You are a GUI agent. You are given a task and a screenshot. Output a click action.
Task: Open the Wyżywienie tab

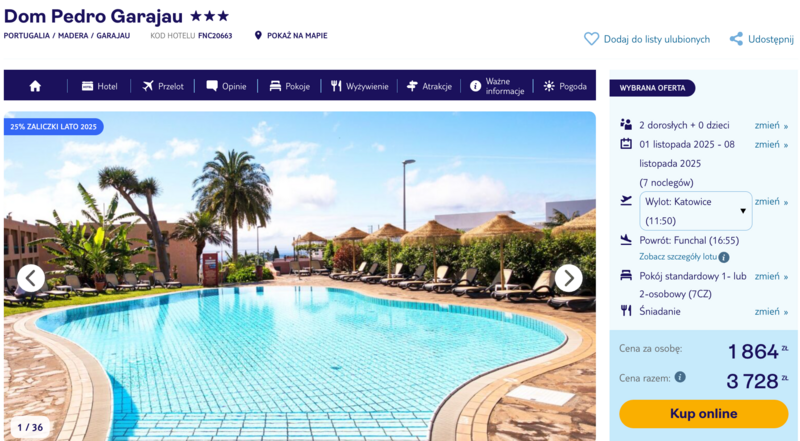pos(360,86)
